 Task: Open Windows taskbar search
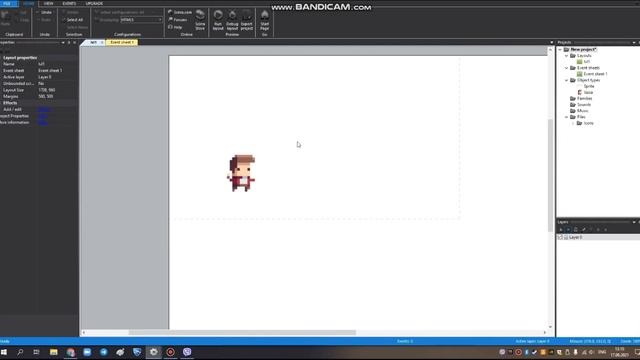(20, 352)
